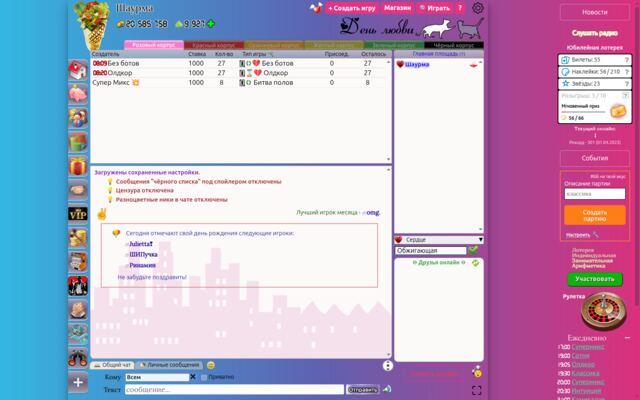Open the VIP sidebar icon
The width and height of the screenshot is (640, 400).
click(78, 214)
